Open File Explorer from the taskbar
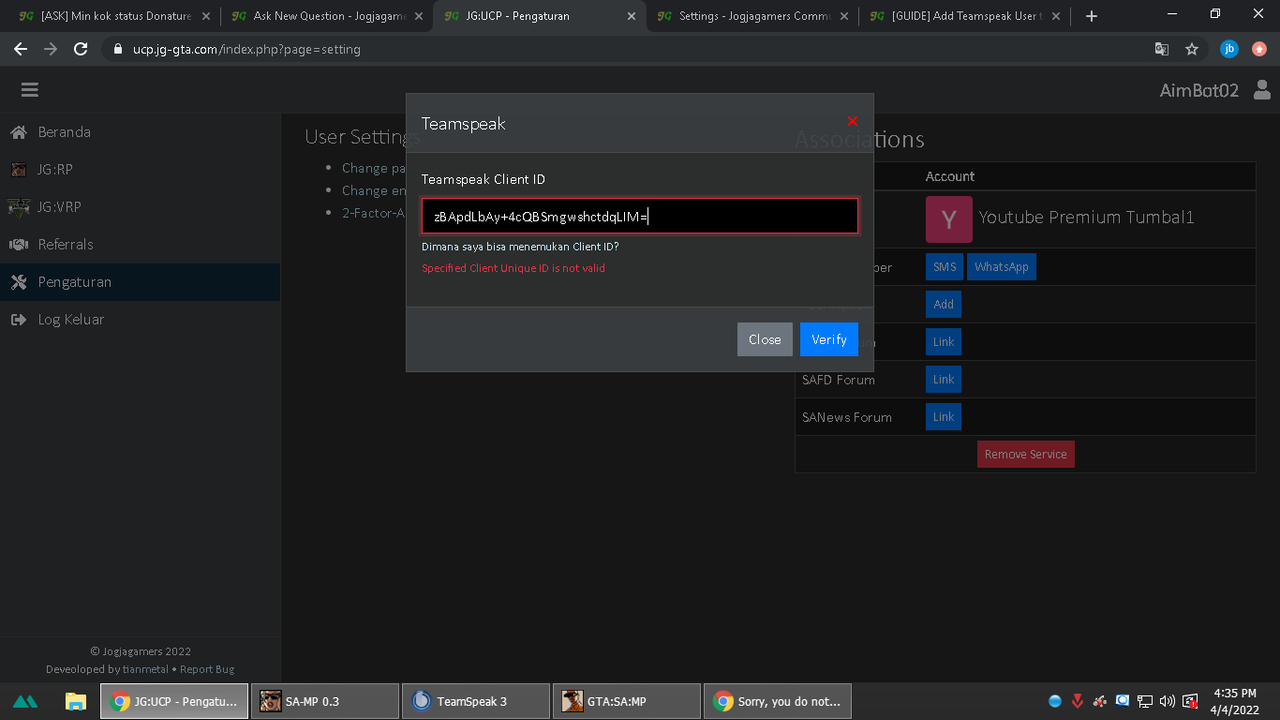 [75, 701]
